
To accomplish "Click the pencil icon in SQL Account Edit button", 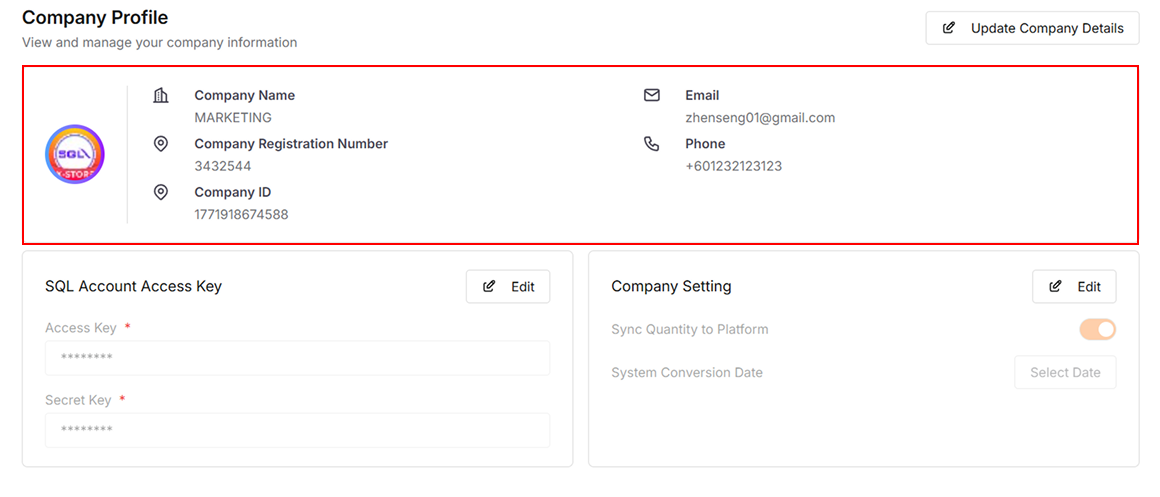I will 489,287.
